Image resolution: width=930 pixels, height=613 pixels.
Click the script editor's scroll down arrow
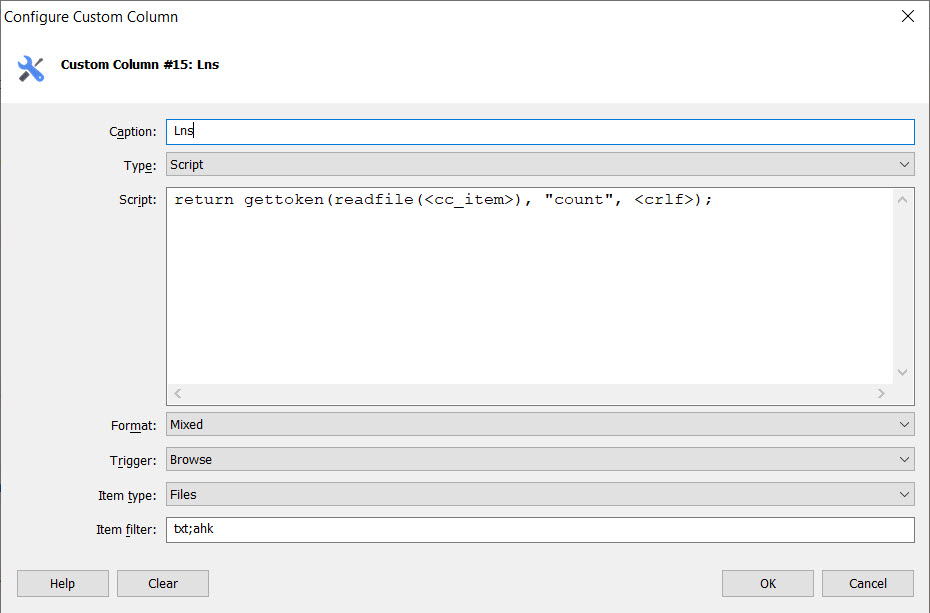tap(903, 372)
